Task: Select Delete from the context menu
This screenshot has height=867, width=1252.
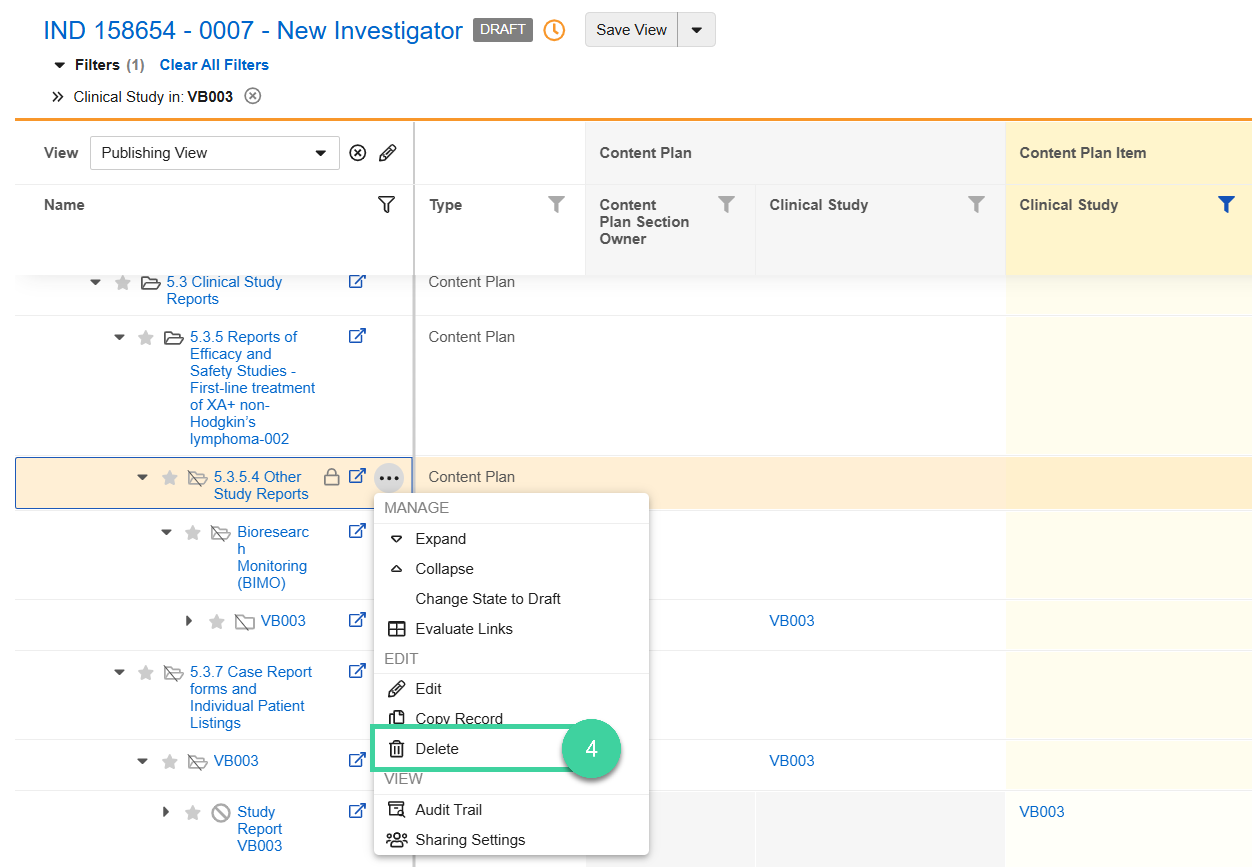Action: (437, 749)
